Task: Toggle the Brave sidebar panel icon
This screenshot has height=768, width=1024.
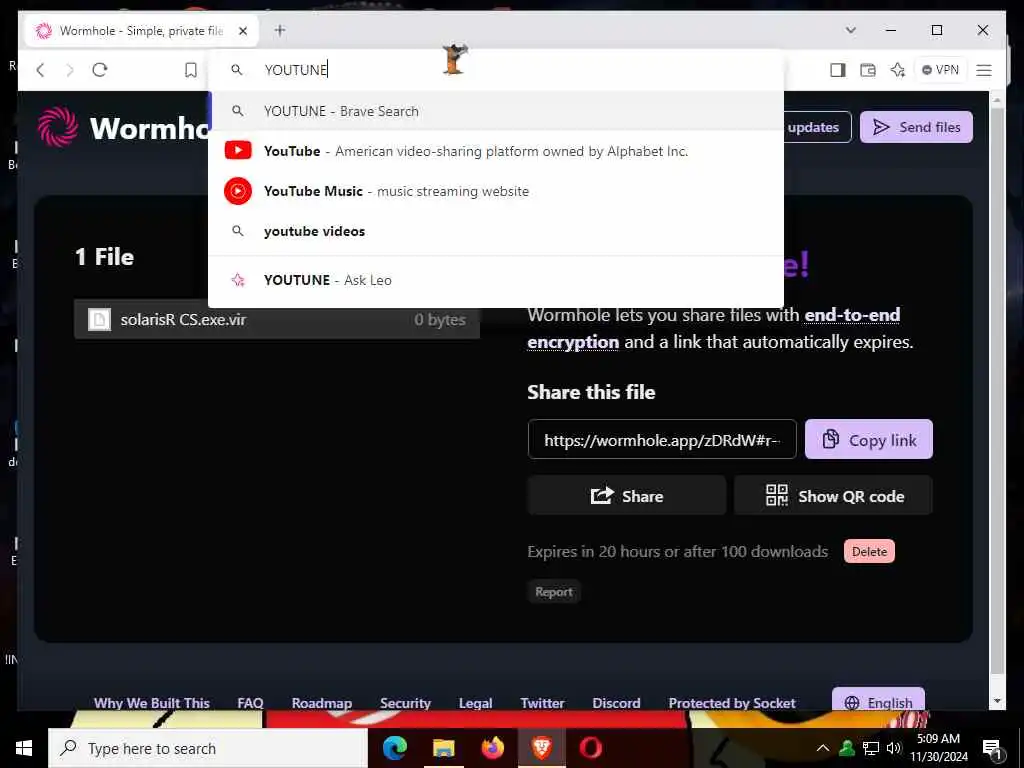Action: [x=838, y=70]
